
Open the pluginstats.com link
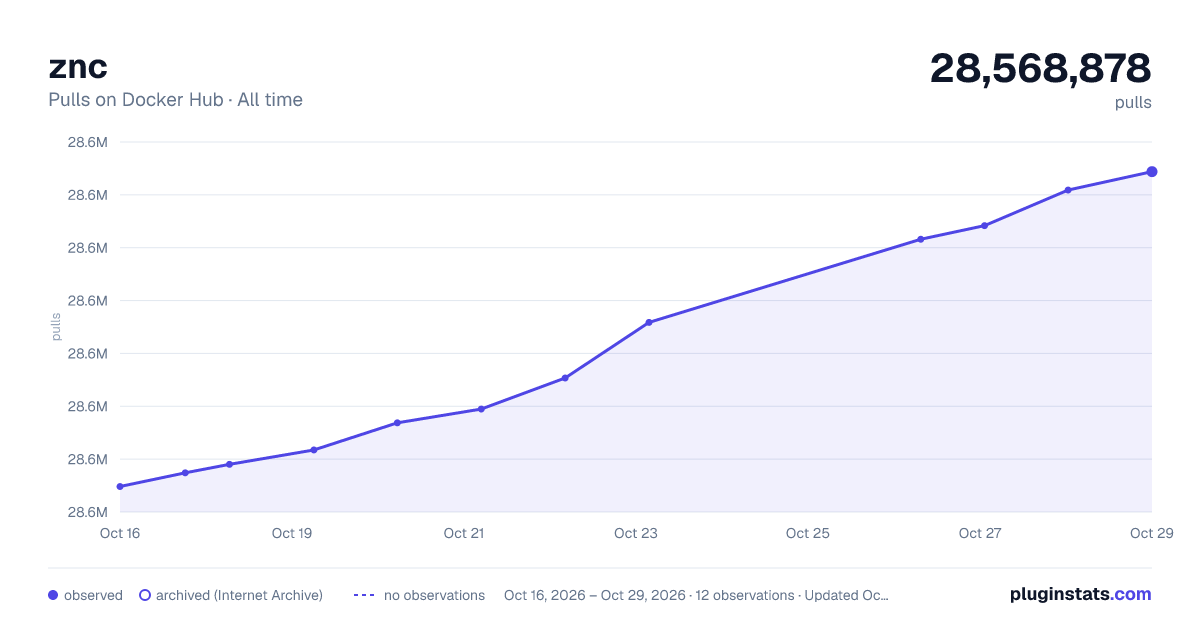point(1080,594)
